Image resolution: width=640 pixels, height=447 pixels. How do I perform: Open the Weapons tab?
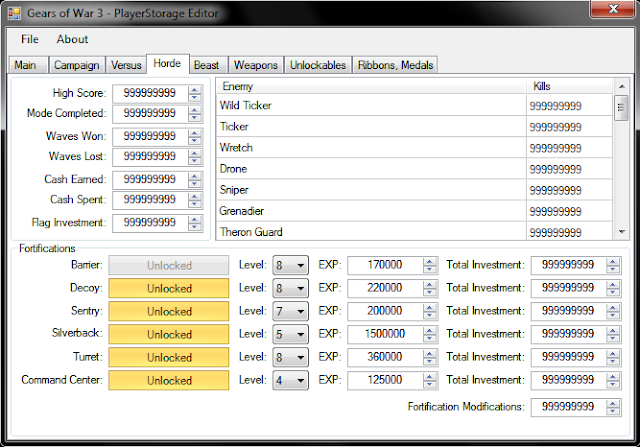(x=256, y=65)
